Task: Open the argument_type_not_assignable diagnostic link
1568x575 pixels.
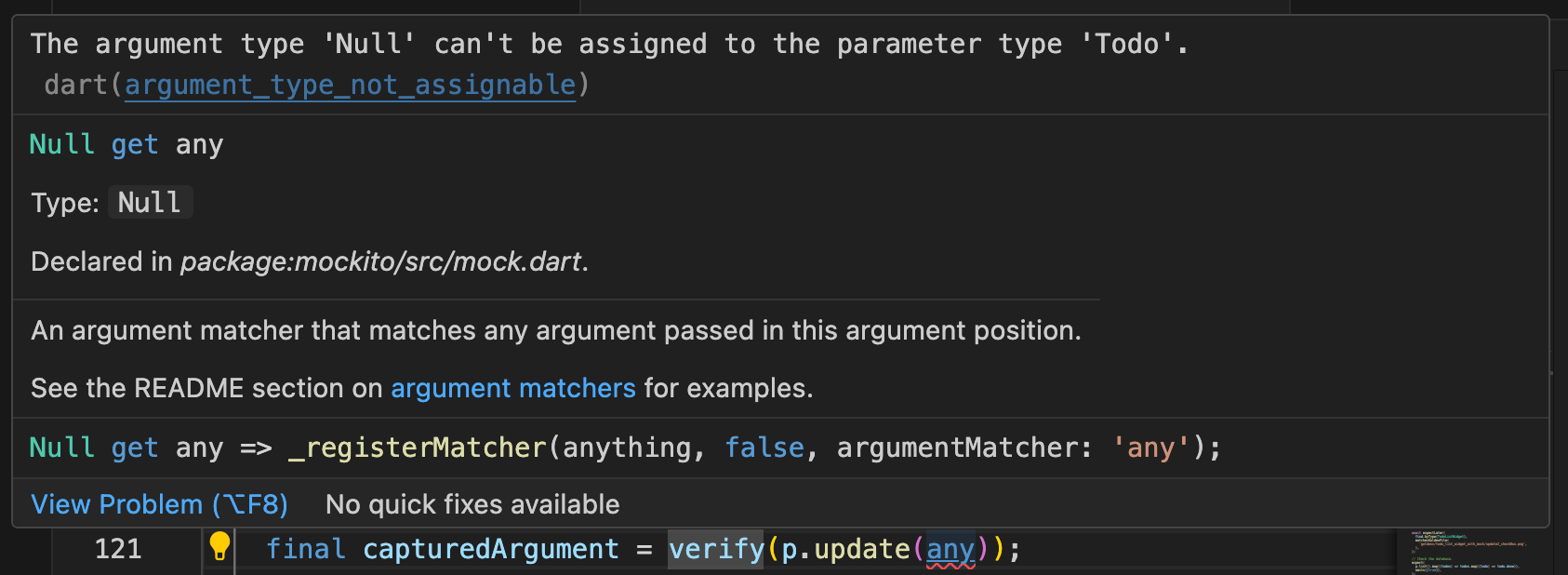Action: pos(350,85)
